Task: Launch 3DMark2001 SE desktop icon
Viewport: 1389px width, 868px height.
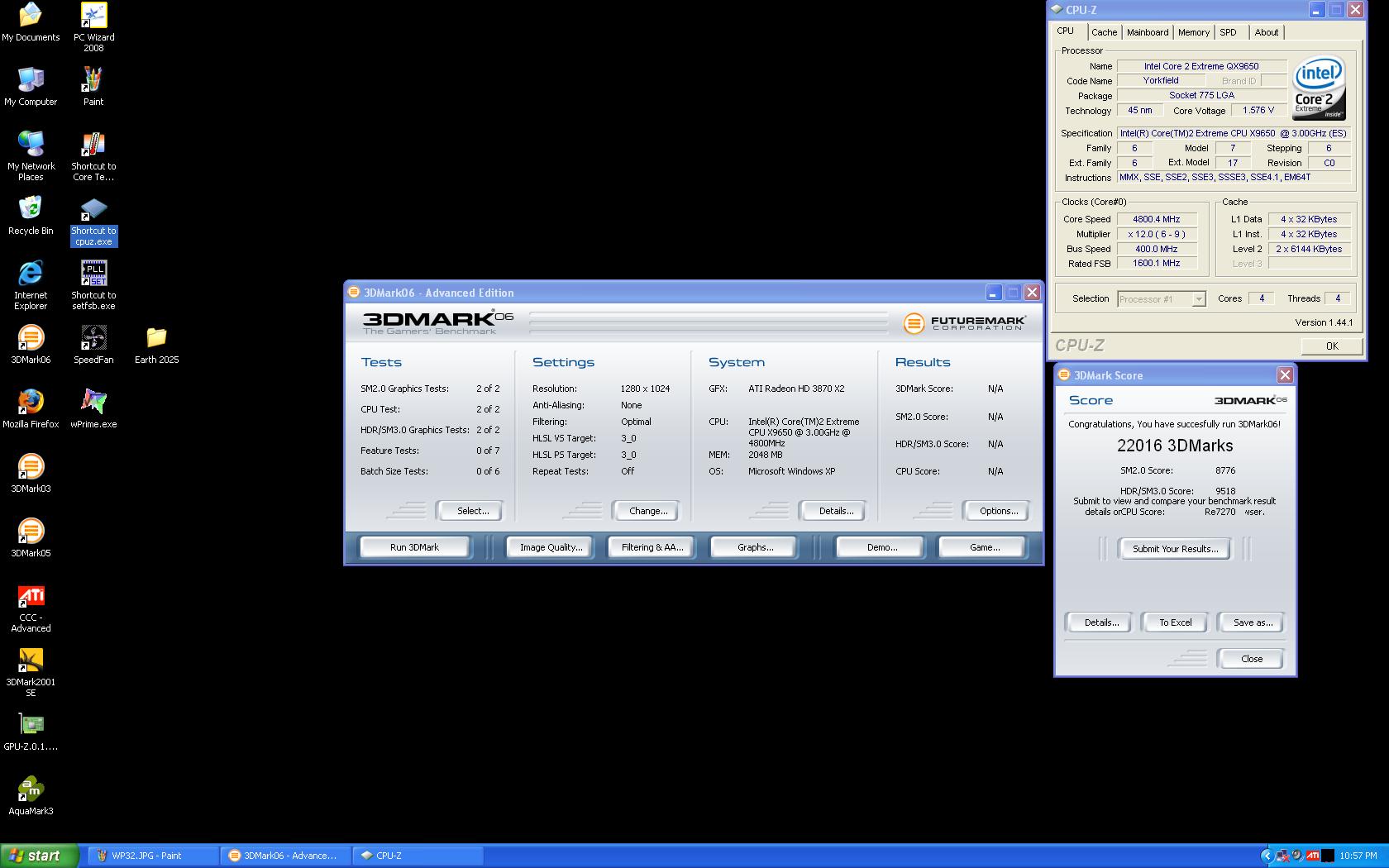Action: pos(31,672)
